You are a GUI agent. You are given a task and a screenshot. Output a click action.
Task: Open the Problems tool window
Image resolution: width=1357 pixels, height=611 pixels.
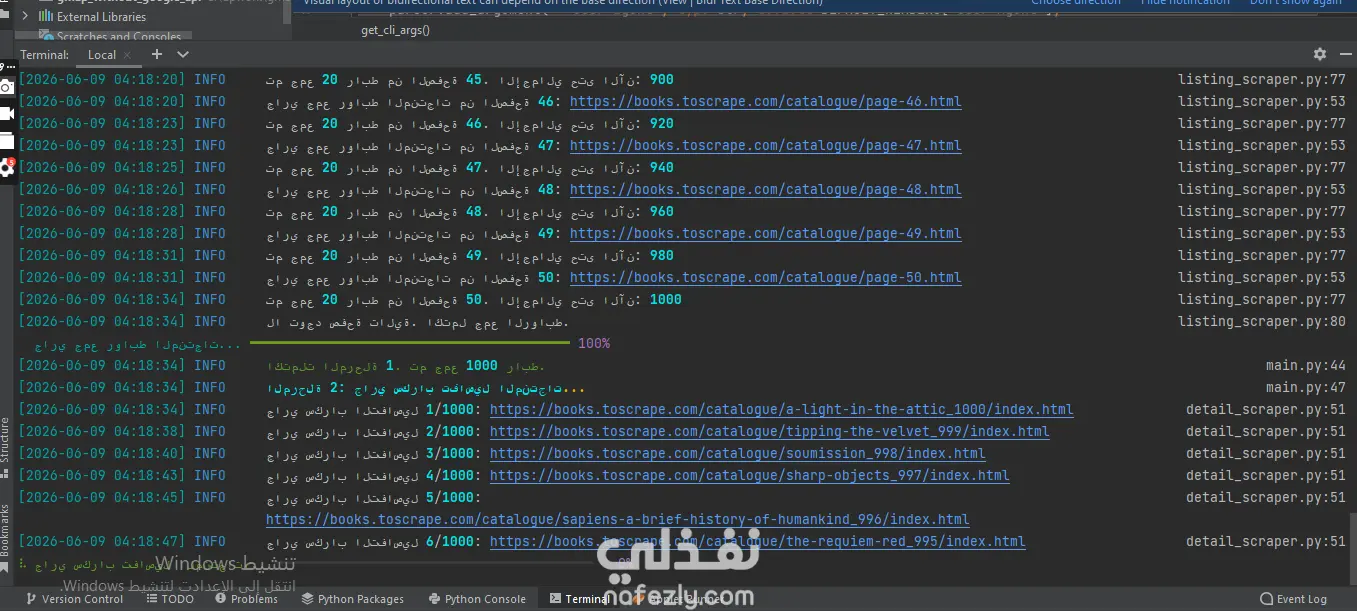coord(246,599)
